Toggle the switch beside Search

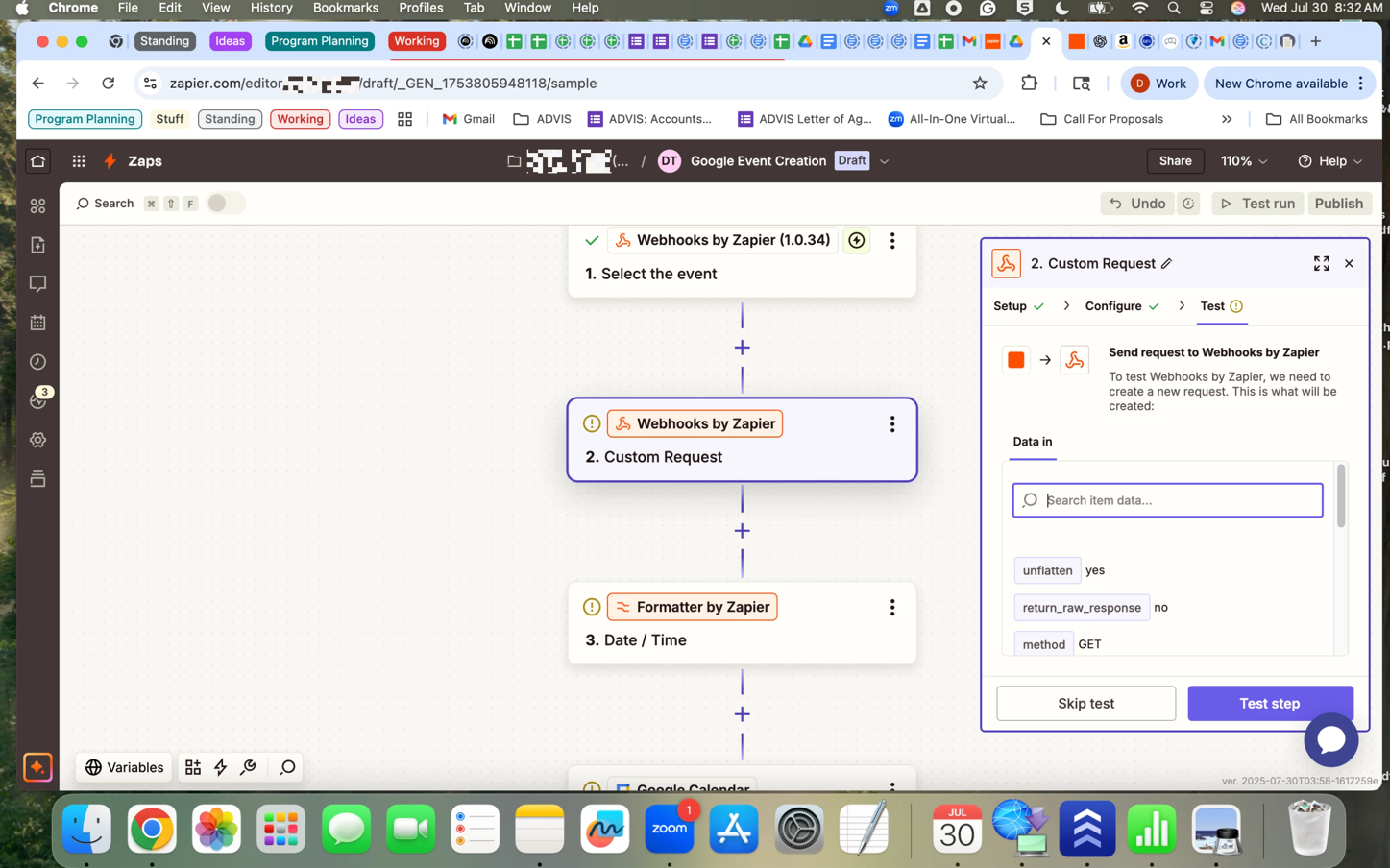tap(225, 204)
